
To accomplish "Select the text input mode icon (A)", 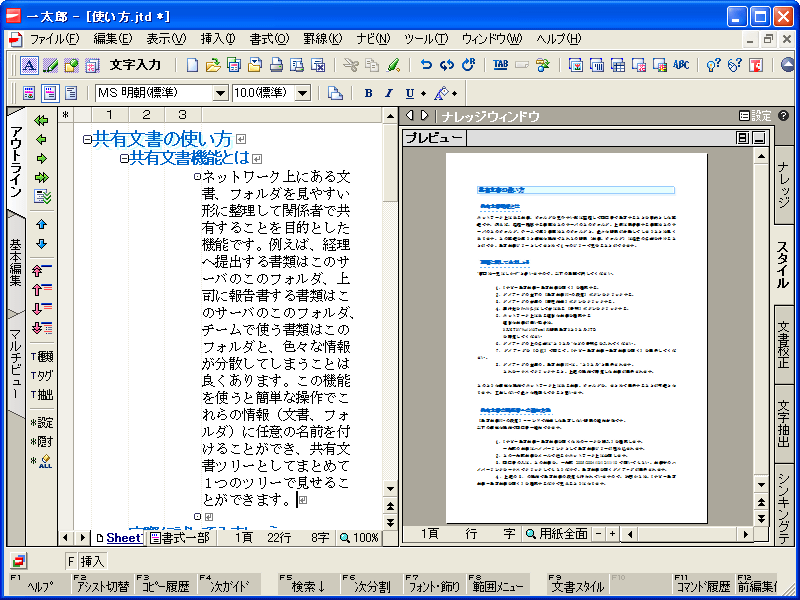I will coord(29,65).
